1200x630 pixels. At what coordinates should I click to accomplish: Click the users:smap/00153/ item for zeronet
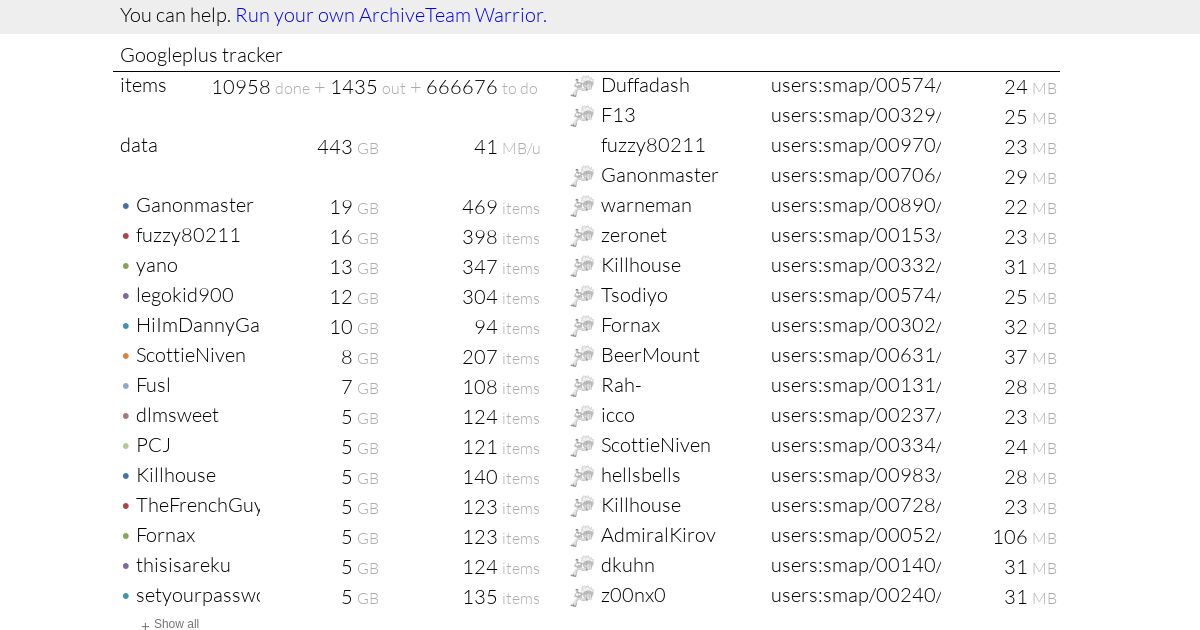coord(856,235)
